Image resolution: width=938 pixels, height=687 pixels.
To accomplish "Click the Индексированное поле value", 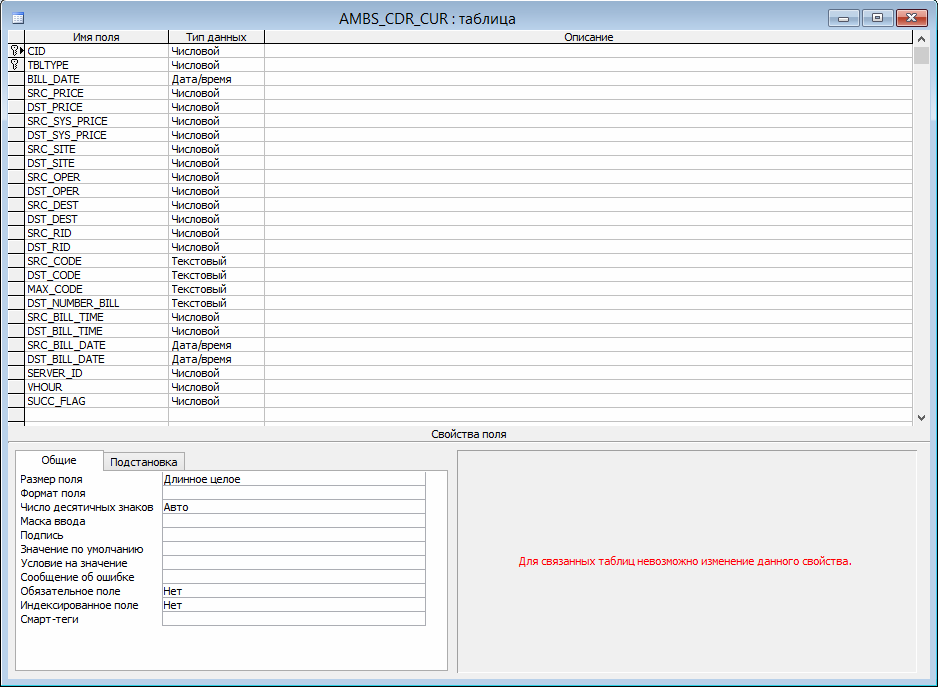I will click(x=294, y=605).
